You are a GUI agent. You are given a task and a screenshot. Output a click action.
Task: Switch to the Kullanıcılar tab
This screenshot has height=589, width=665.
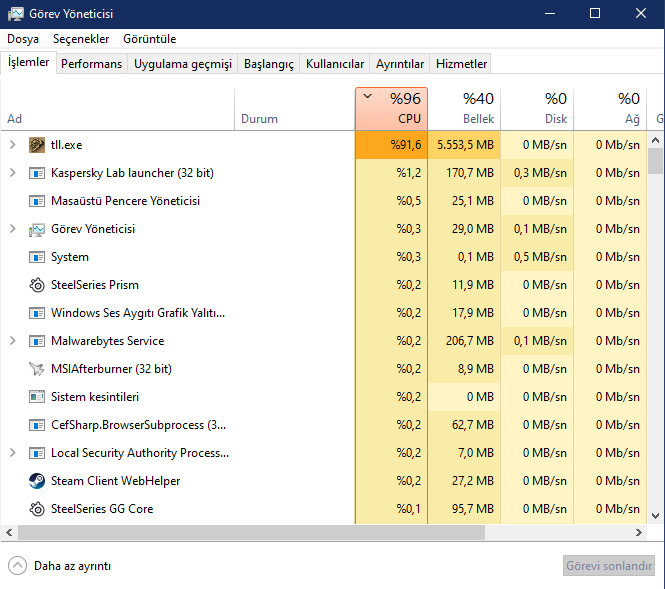tap(335, 64)
